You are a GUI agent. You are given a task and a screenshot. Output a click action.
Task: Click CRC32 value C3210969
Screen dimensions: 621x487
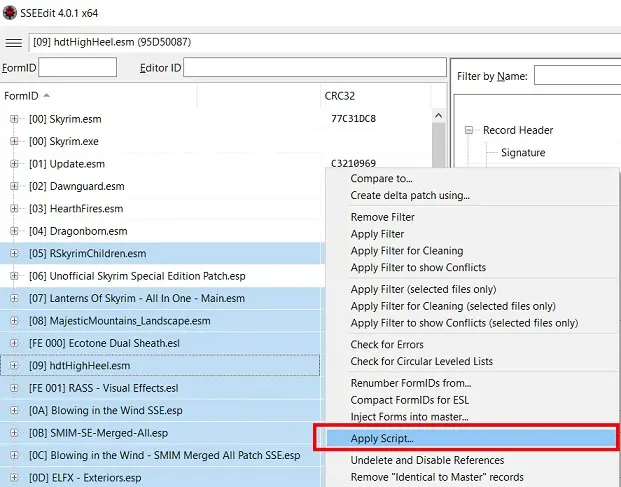(x=353, y=163)
